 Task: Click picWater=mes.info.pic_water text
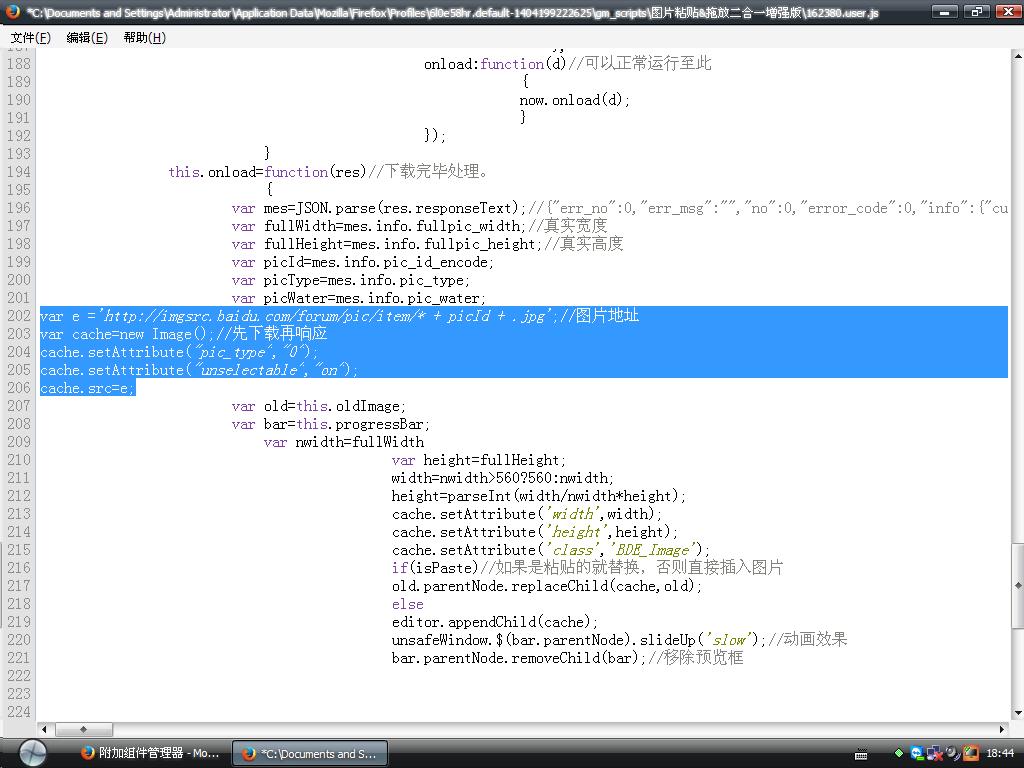[375, 298]
